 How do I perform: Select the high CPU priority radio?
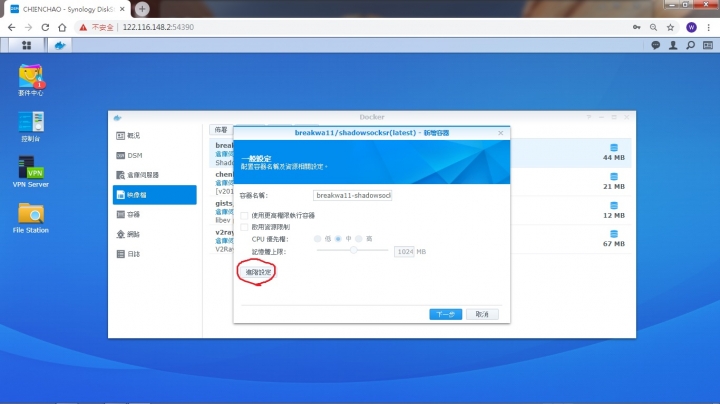359,239
